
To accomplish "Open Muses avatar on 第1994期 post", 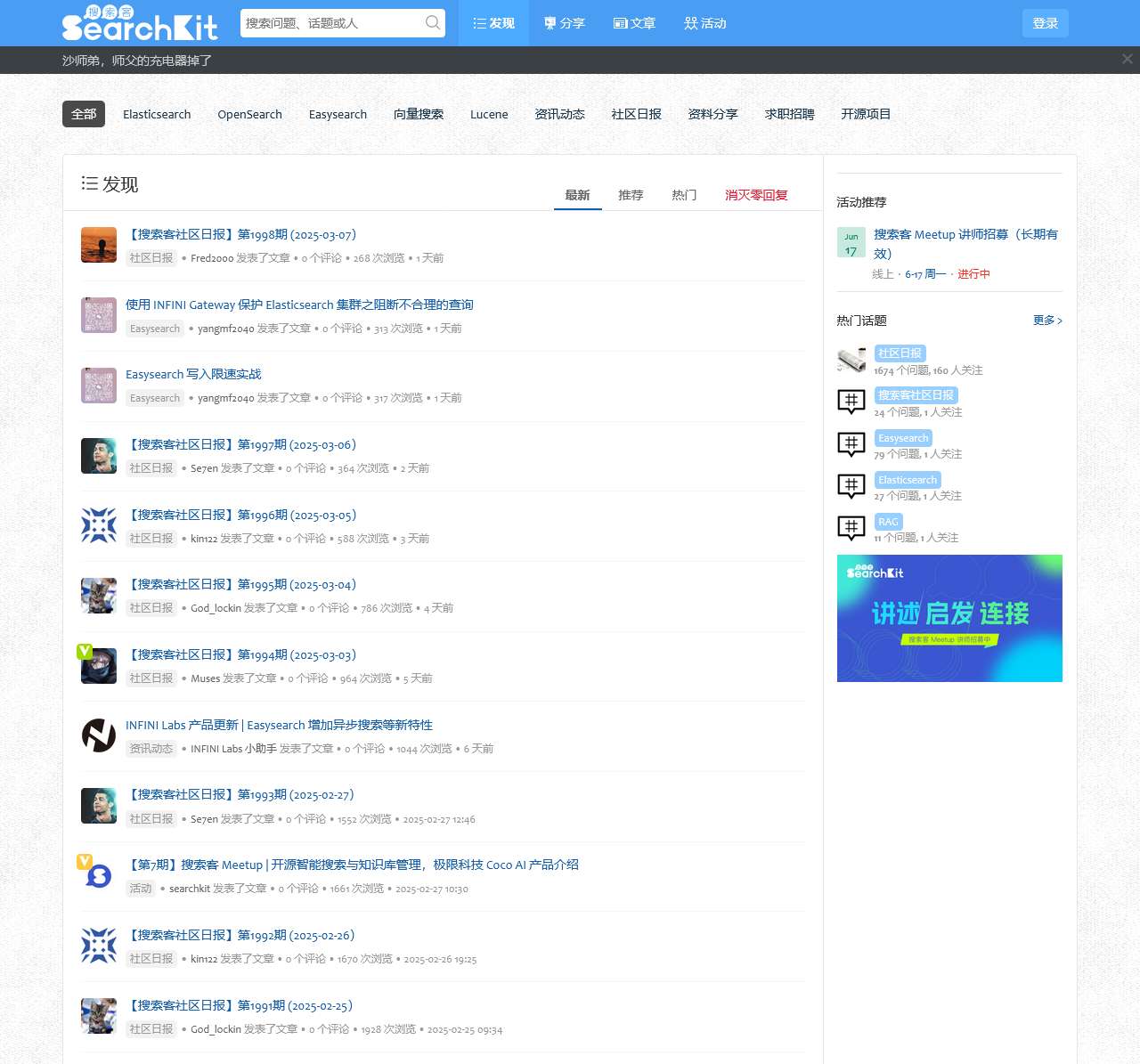I will tap(99, 665).
